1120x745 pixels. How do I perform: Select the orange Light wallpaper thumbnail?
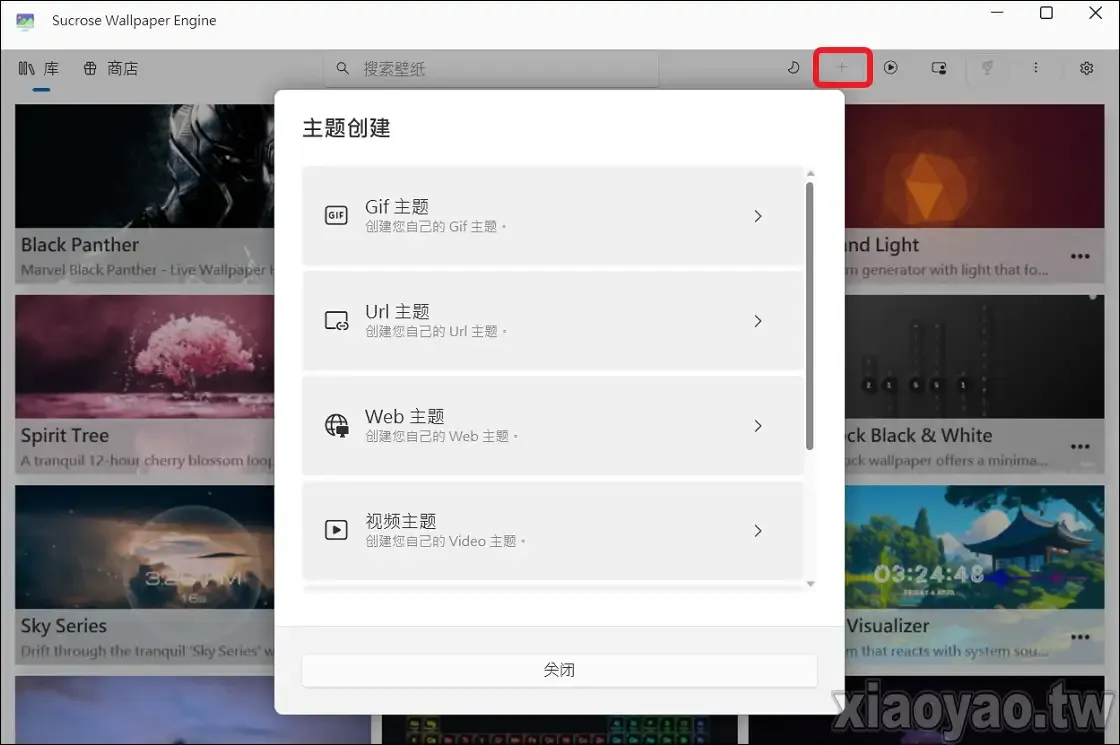[974, 166]
